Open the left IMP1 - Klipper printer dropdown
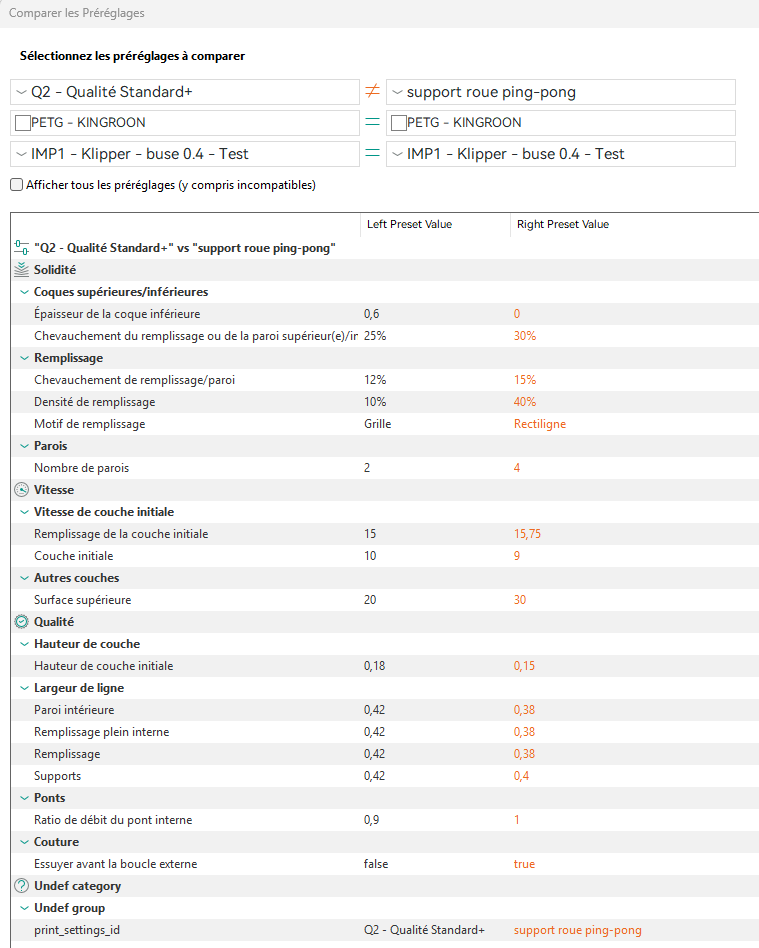This screenshot has width=759, height=948. [185, 154]
